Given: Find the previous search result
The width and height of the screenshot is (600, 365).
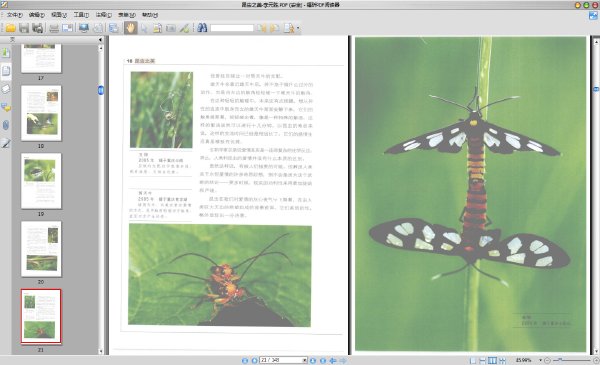Looking at the screenshot, I should (x=261, y=28).
